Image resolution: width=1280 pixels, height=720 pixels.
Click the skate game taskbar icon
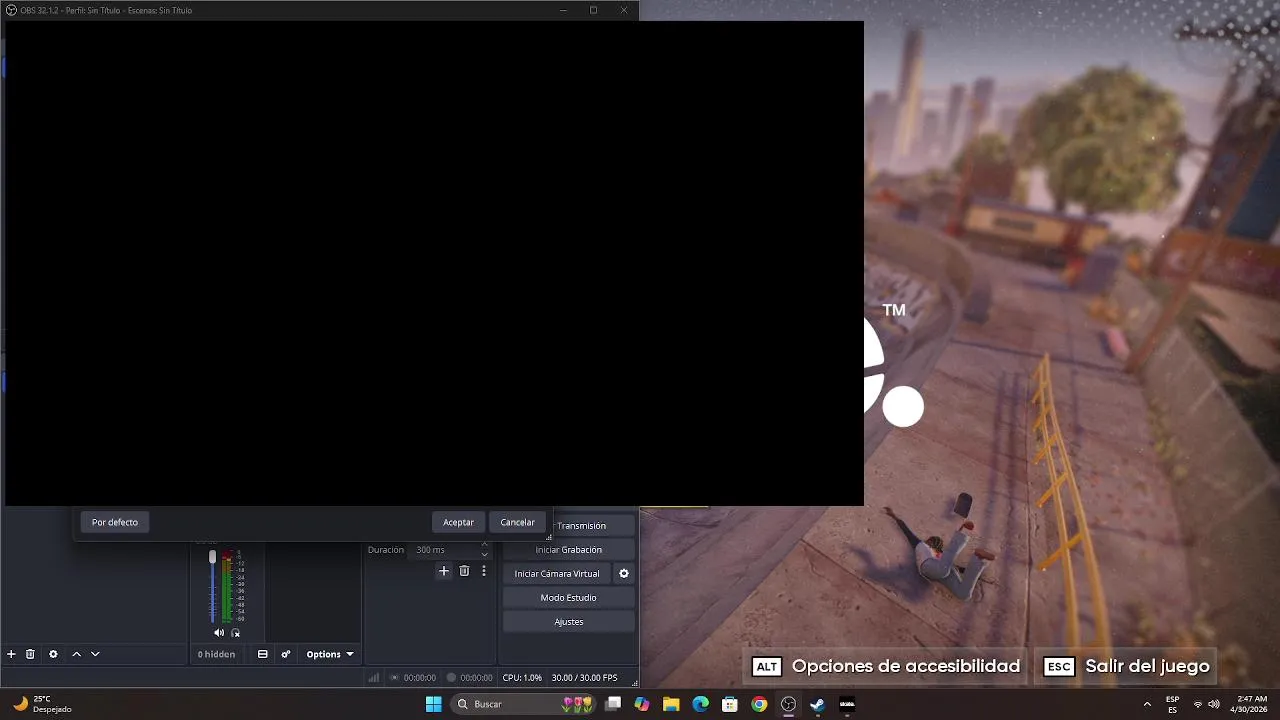coord(847,704)
